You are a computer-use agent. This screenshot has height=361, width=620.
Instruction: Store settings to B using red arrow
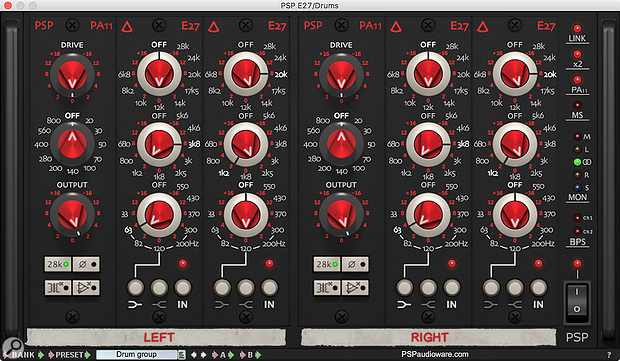242,355
